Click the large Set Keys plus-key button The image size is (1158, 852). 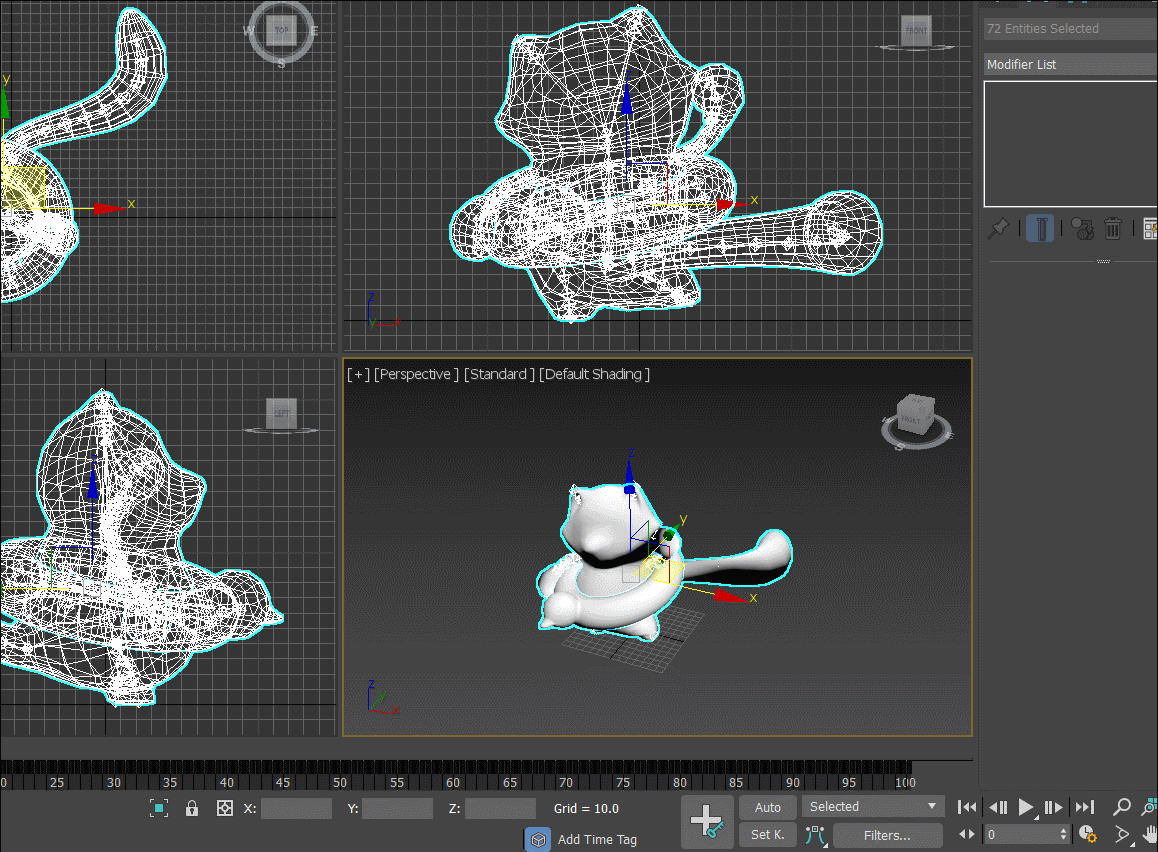click(x=707, y=822)
